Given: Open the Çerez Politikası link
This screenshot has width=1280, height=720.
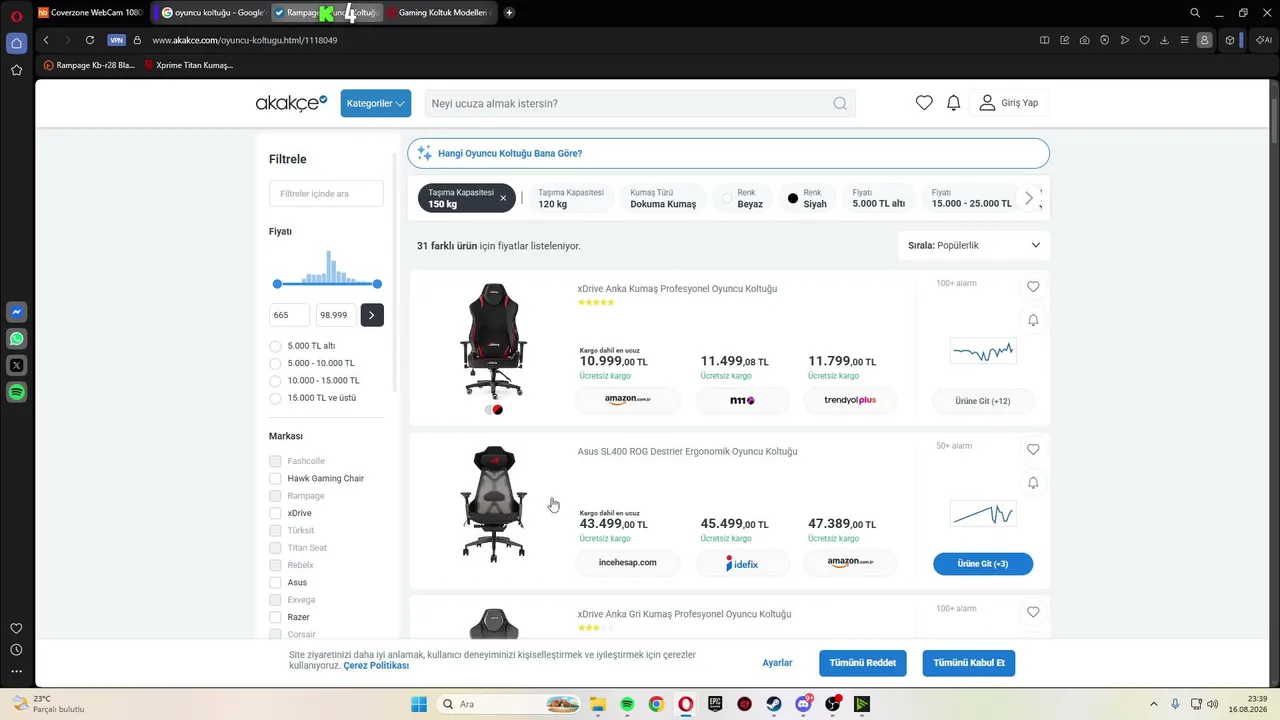Looking at the screenshot, I should pos(376,666).
